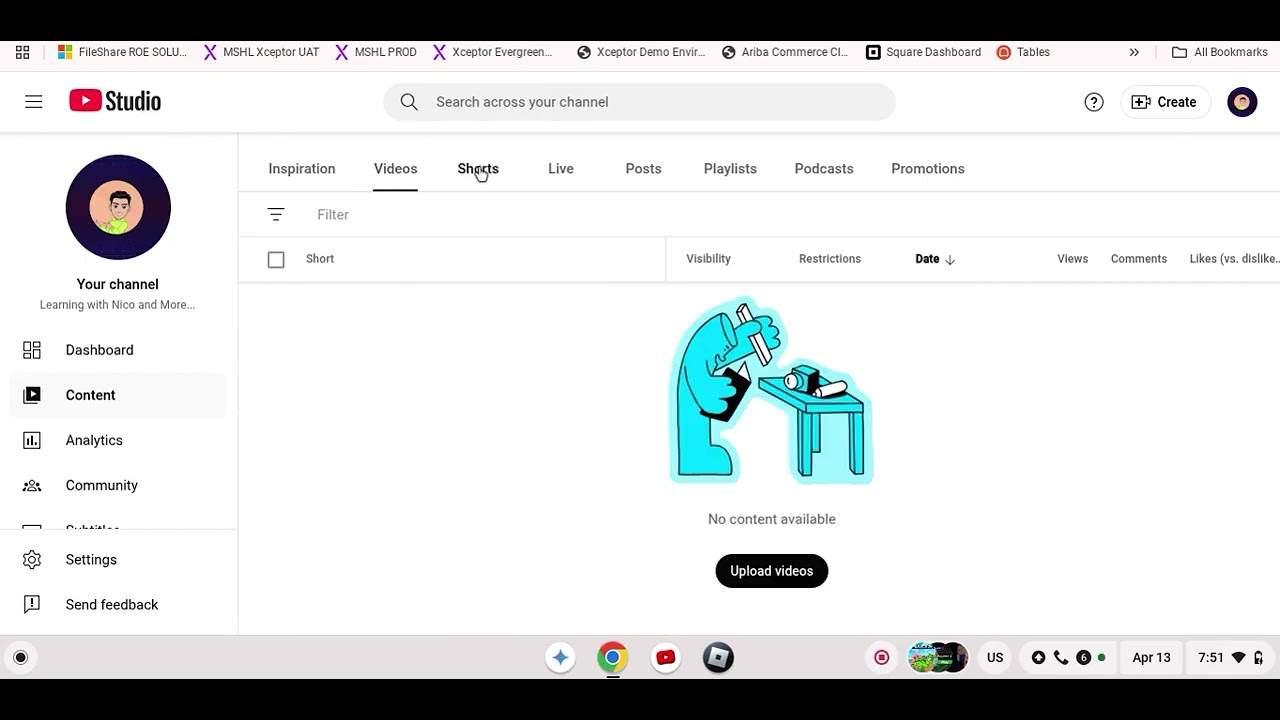Open the Posts tab
This screenshot has height=720, width=1280.
click(x=644, y=169)
